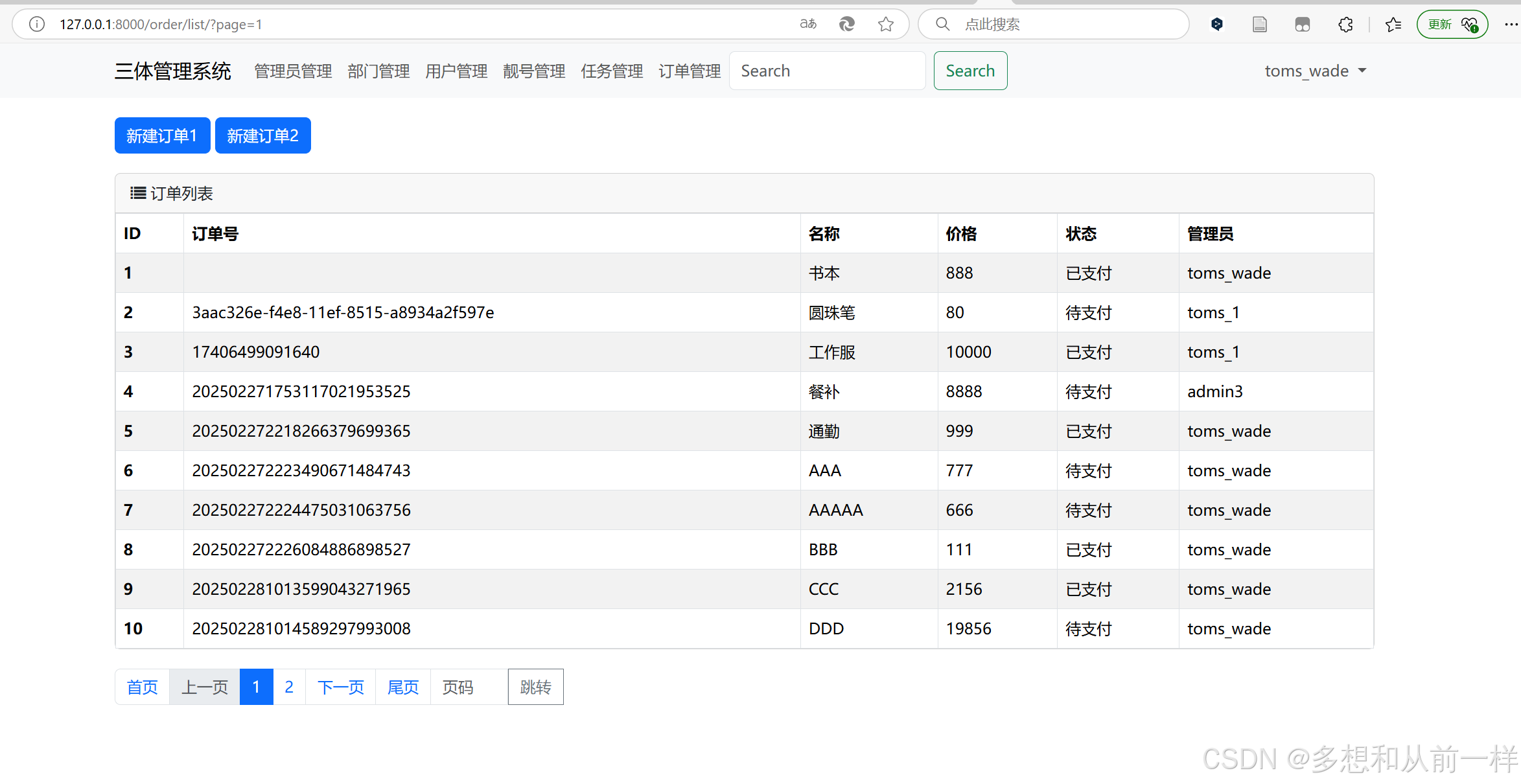Bookmark page with the star icon
The width and height of the screenshot is (1521, 784).
point(885,25)
